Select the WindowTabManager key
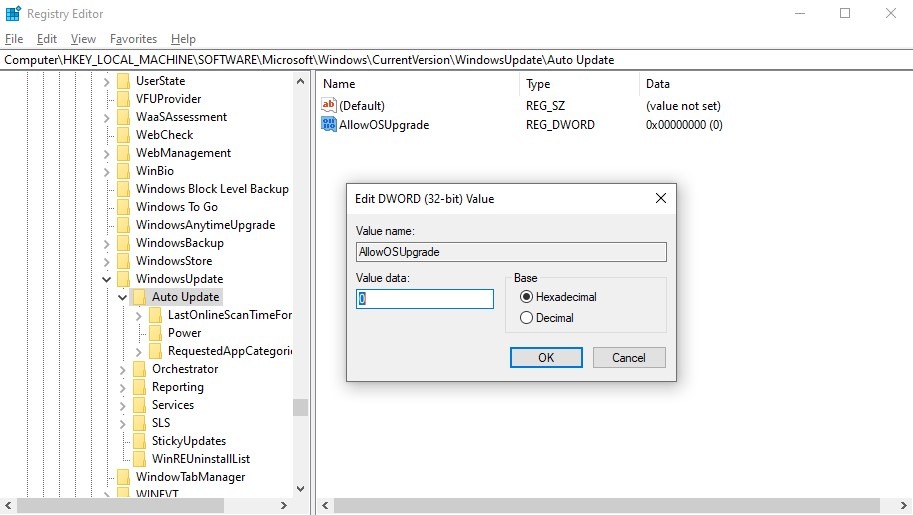This screenshot has height=515, width=913. point(190,477)
